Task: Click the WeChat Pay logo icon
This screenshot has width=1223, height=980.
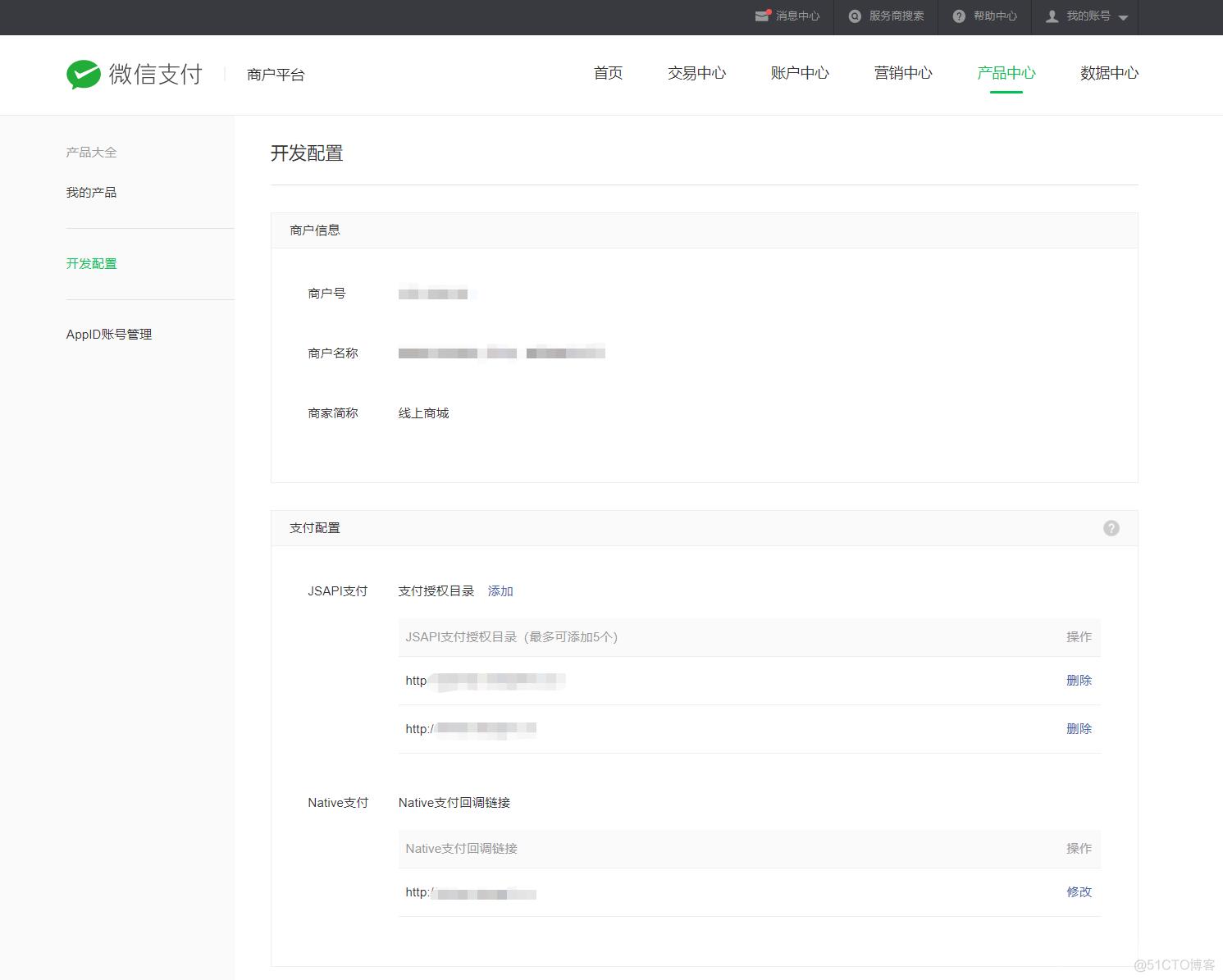Action: click(x=84, y=75)
